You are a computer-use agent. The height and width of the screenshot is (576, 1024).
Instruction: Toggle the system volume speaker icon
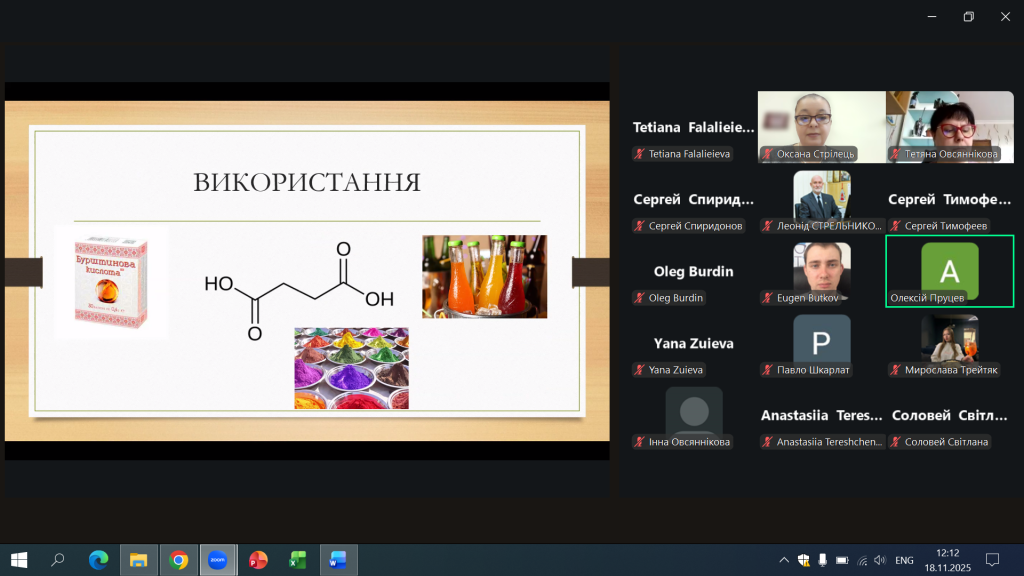click(x=880, y=560)
